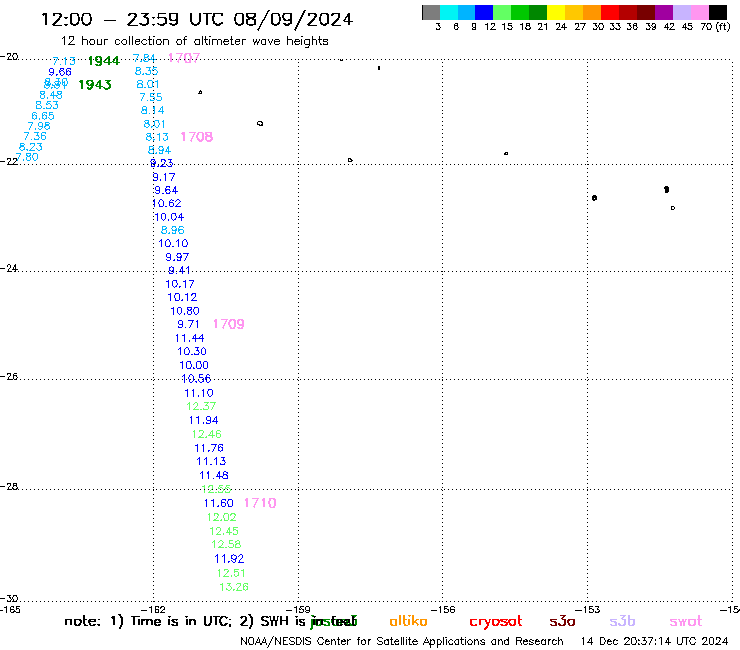The width and height of the screenshot is (740, 650).
Task: Click the pink '1707' time label
Action: coord(184,58)
